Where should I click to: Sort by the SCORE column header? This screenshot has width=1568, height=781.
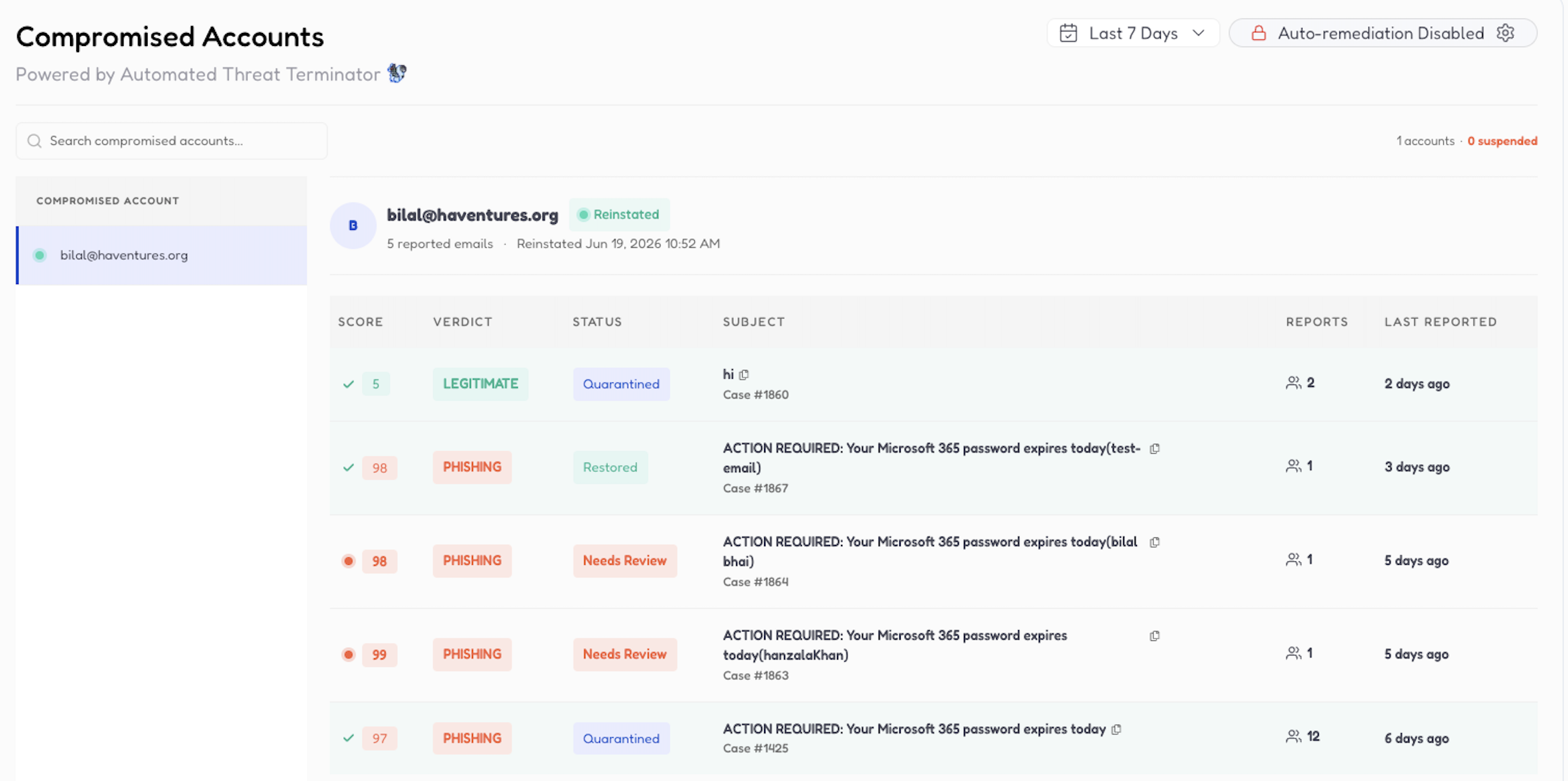coord(360,322)
